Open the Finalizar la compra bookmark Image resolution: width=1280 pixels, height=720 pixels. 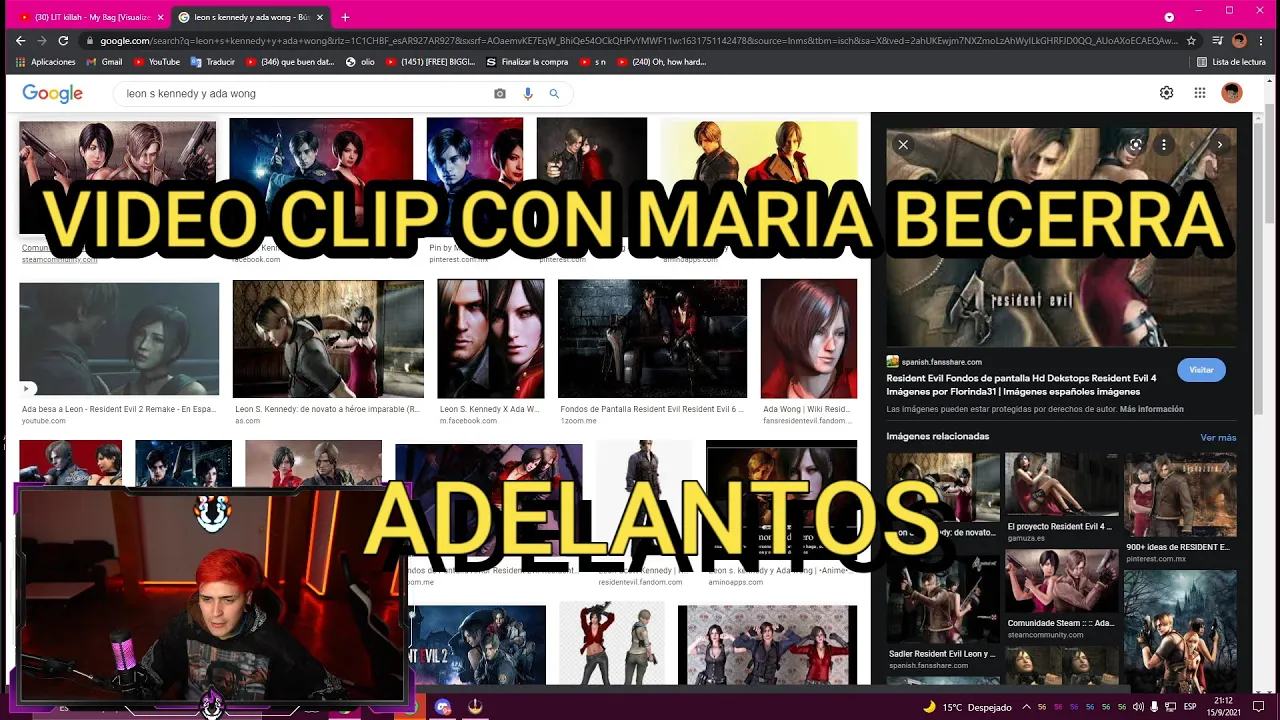pyautogui.click(x=527, y=62)
